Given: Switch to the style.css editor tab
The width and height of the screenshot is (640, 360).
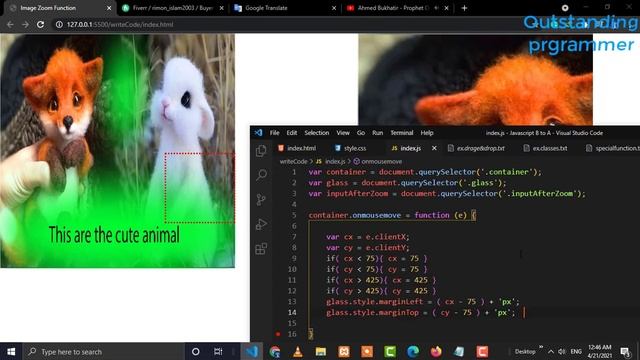Looking at the screenshot, I should (350, 148).
